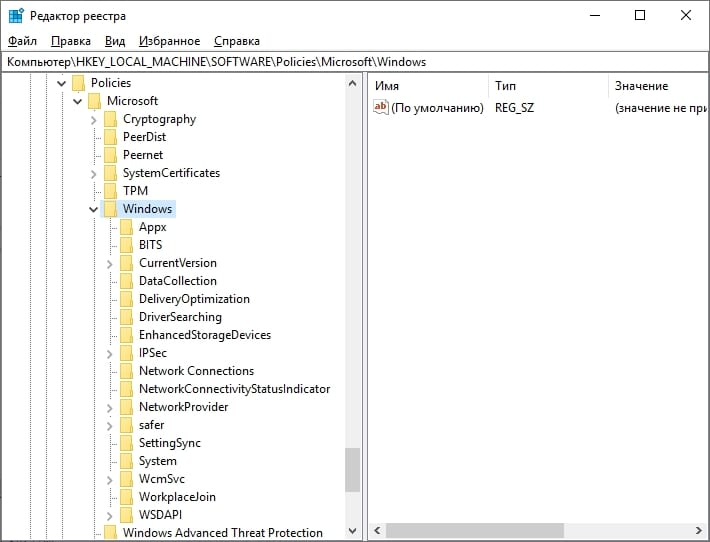The image size is (710, 542).
Task: Open the Правка menu
Action: pyautogui.click(x=71, y=41)
